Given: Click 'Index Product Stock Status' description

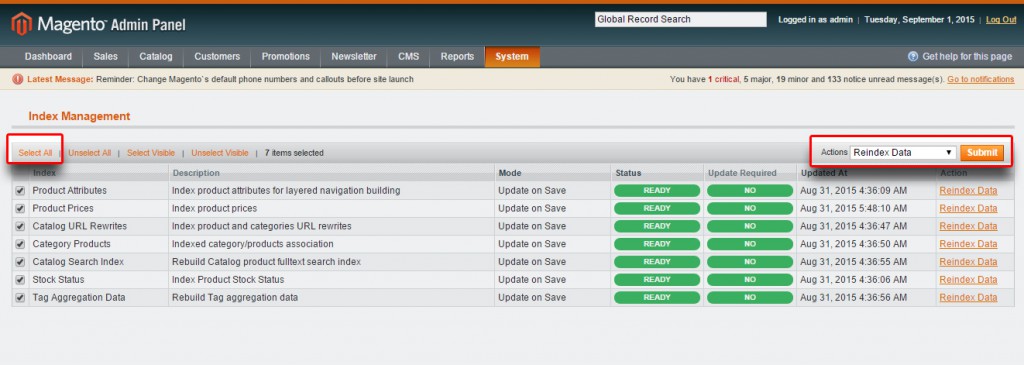Looking at the screenshot, I should 228,279.
